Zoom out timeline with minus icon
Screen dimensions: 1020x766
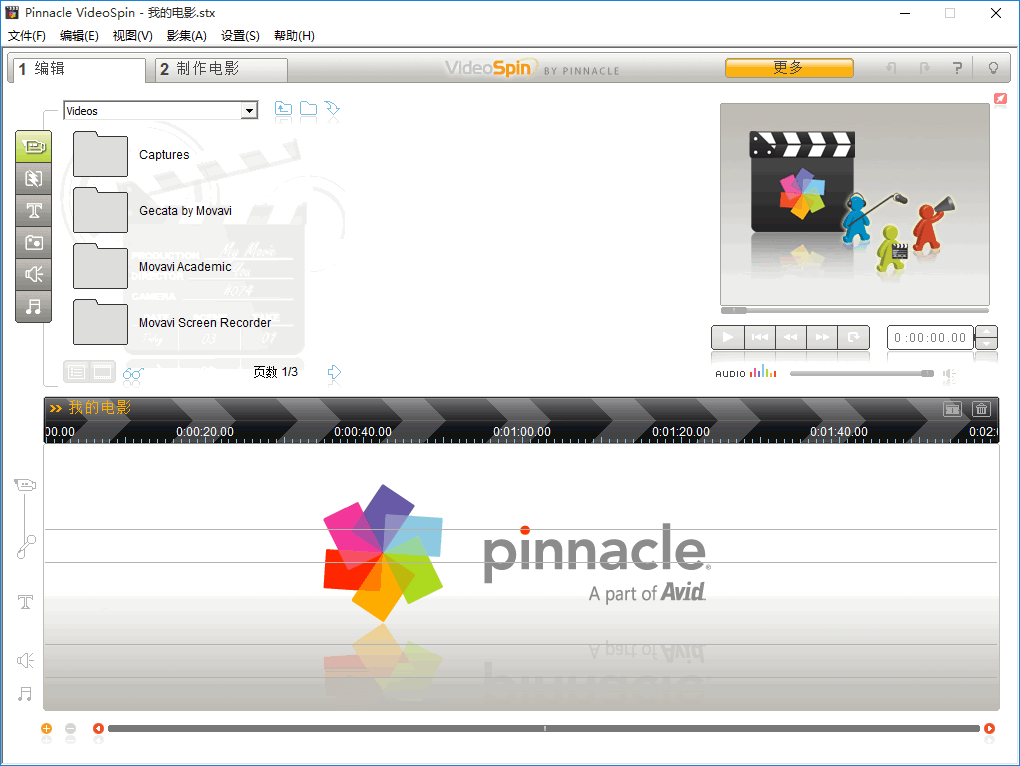[70, 728]
